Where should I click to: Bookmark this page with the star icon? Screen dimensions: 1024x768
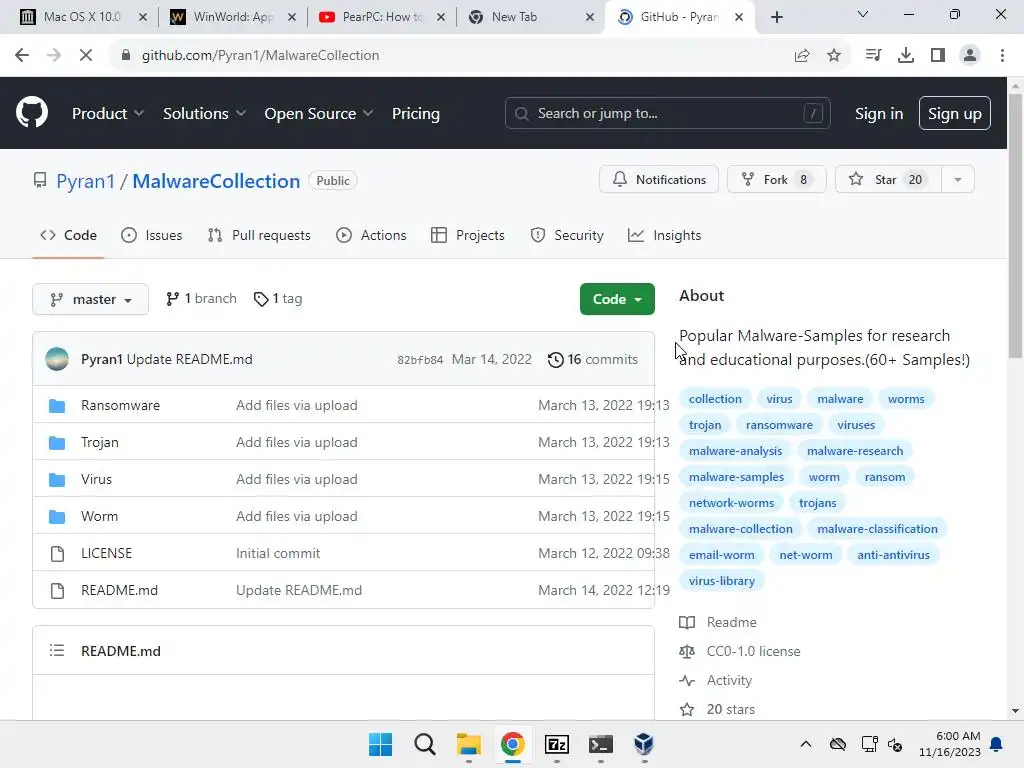[x=834, y=56]
